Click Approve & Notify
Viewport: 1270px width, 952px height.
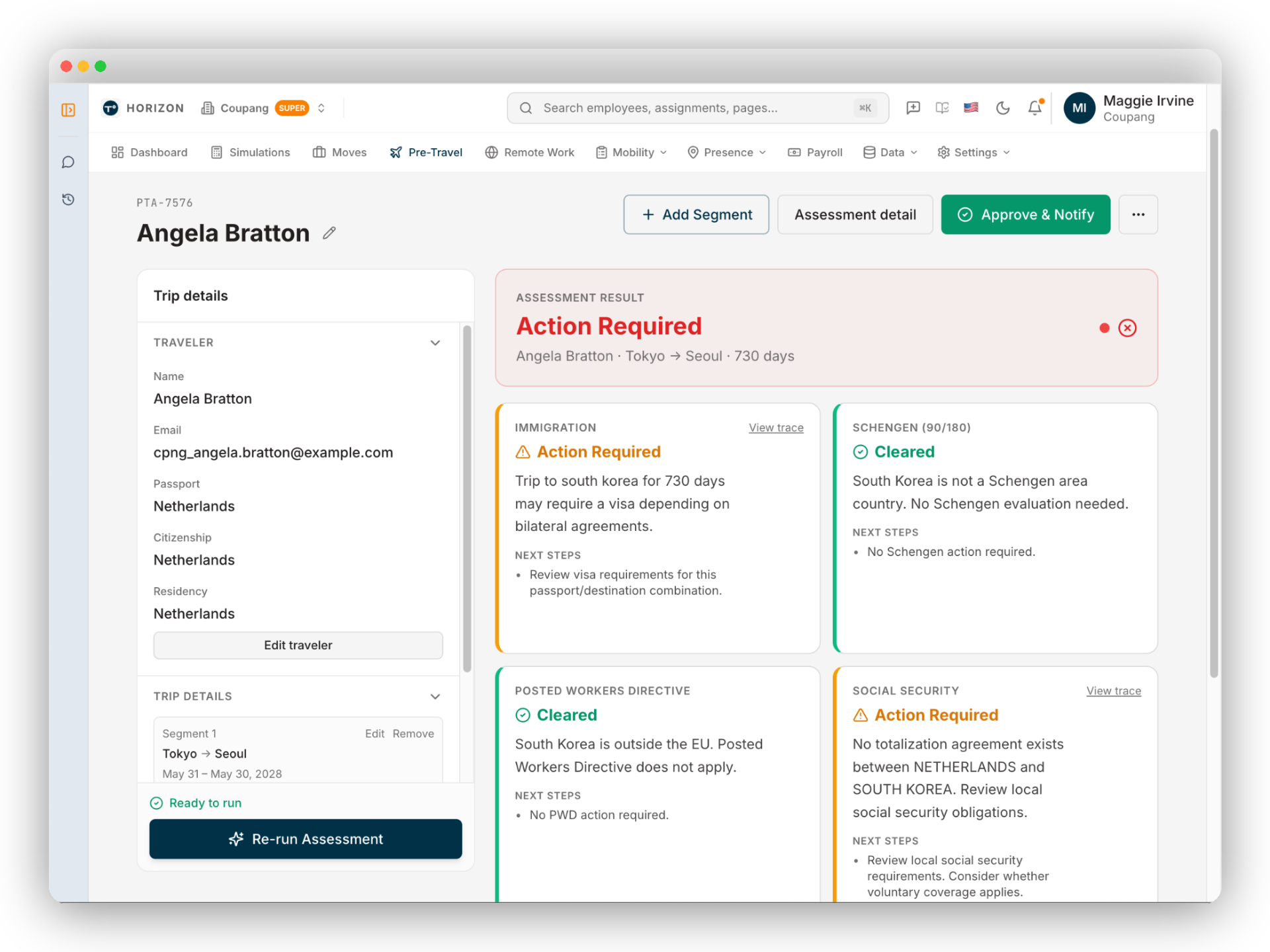[x=1025, y=214]
